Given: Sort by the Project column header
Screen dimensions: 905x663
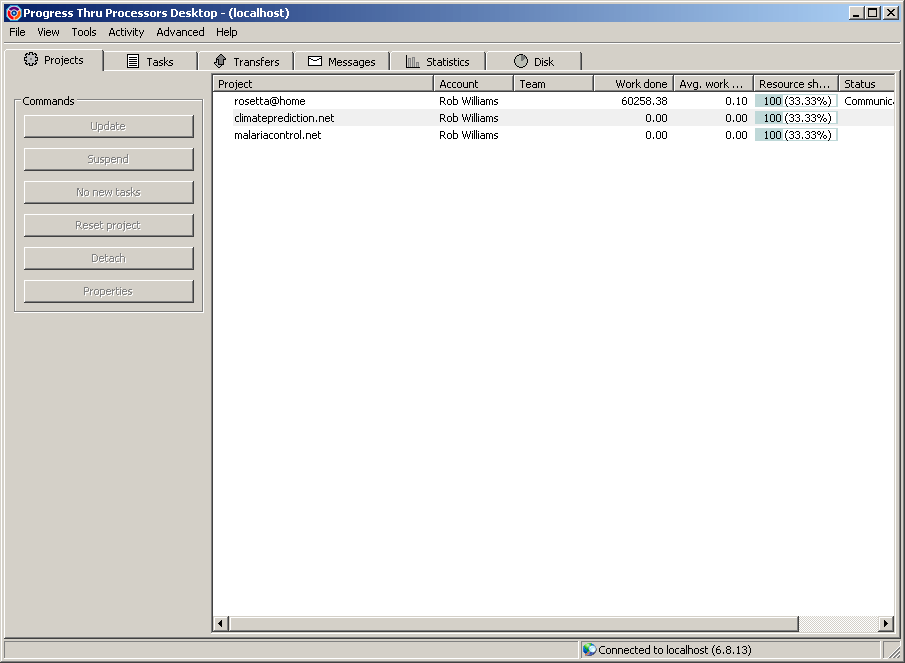Looking at the screenshot, I should pos(323,84).
